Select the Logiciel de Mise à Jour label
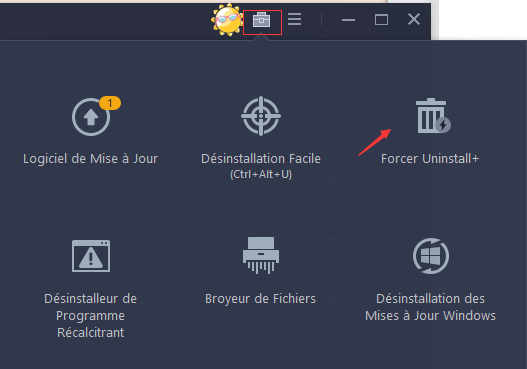Image resolution: width=527 pixels, height=369 pixels. (x=90, y=159)
